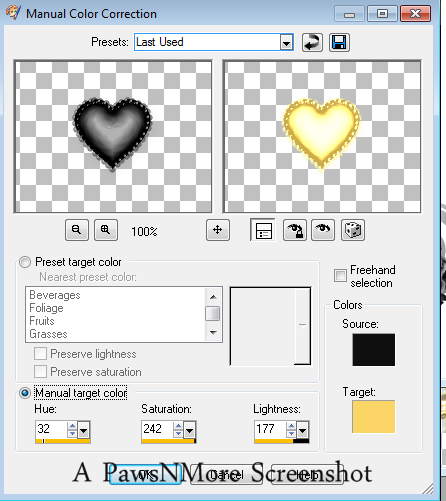Click the Hue value input field
The image size is (446, 501).
[x=51, y=429]
